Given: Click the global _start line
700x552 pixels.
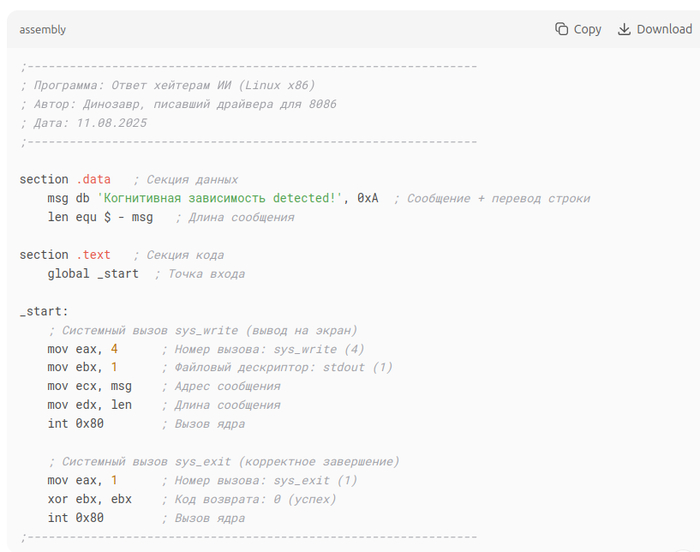Looking at the screenshot, I should click(93, 274).
